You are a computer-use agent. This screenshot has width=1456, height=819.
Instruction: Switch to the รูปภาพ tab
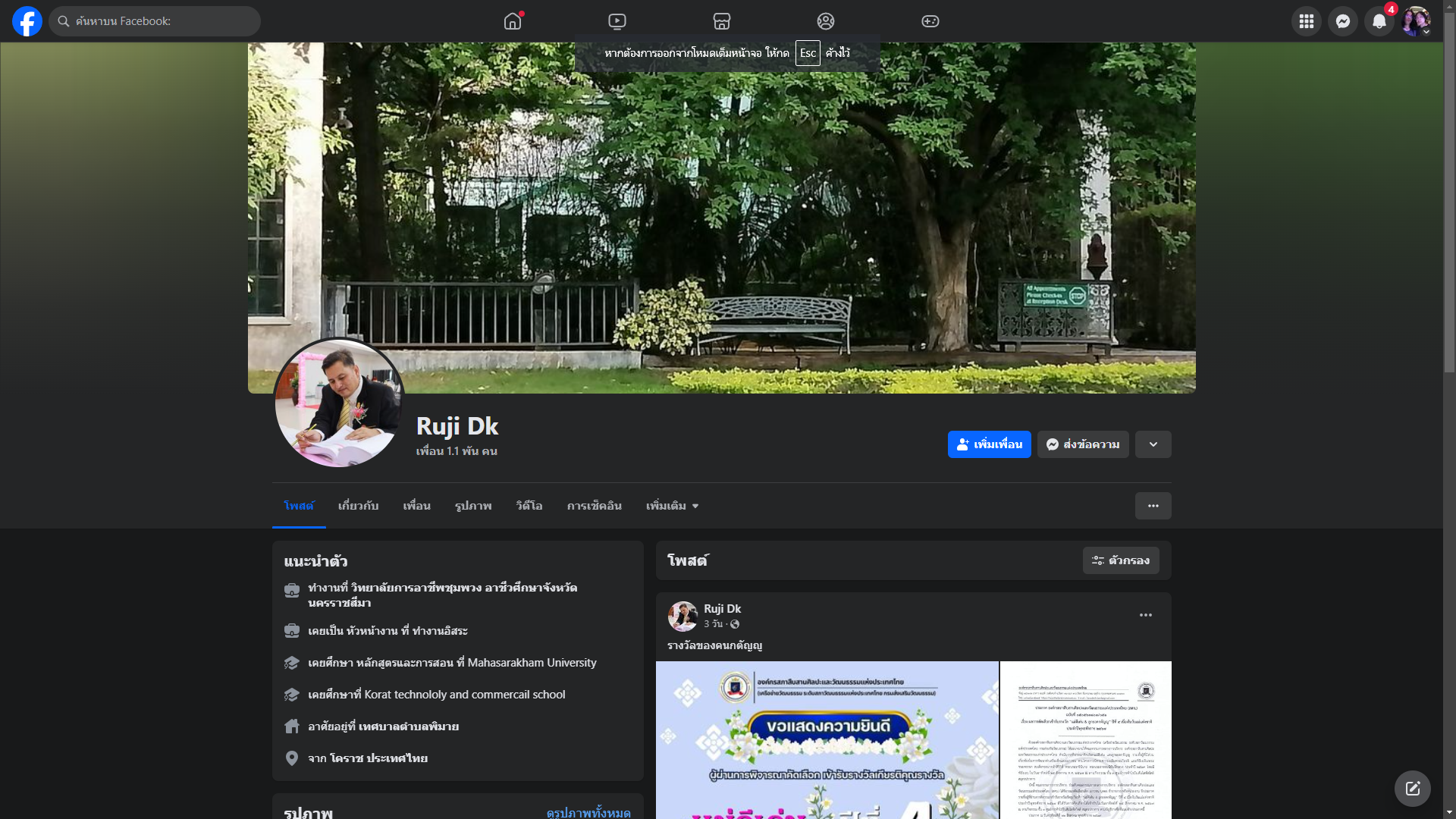[473, 506]
